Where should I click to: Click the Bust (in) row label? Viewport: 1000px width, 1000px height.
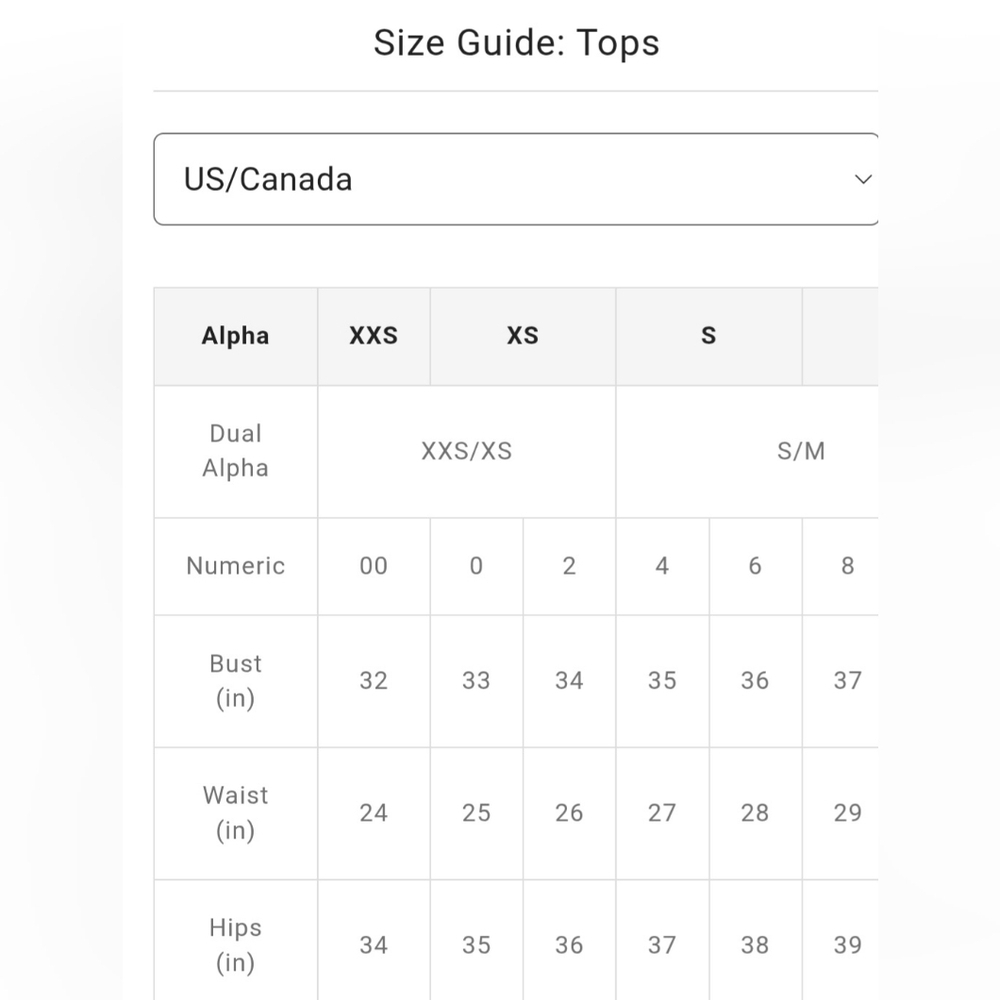coord(235,681)
